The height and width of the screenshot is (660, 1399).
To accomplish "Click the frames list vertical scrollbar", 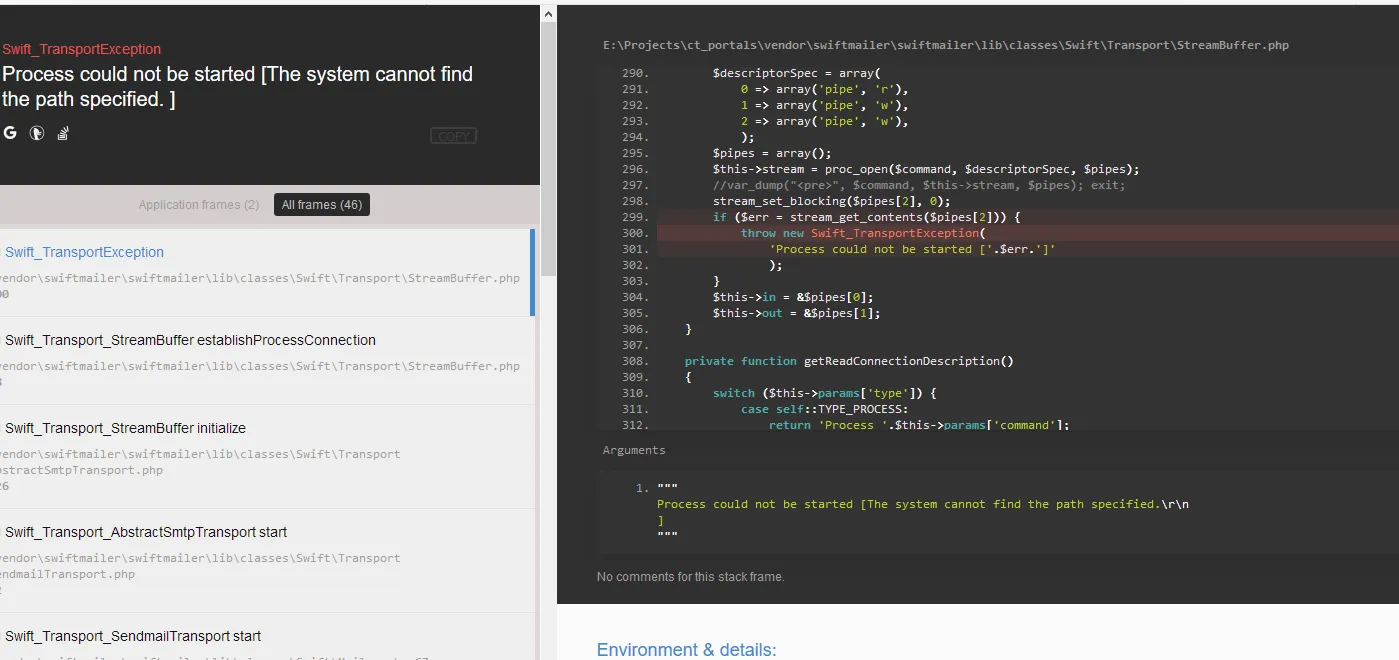I will [x=548, y=150].
